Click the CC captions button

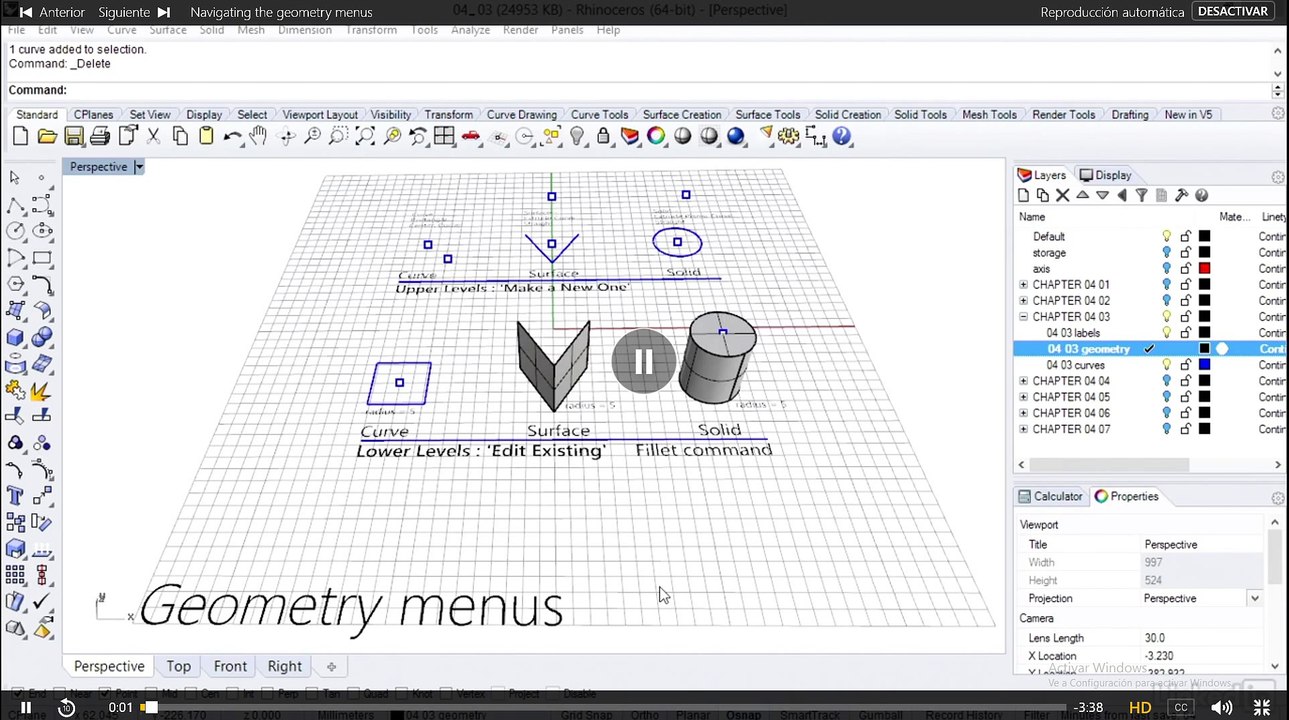(x=1181, y=707)
